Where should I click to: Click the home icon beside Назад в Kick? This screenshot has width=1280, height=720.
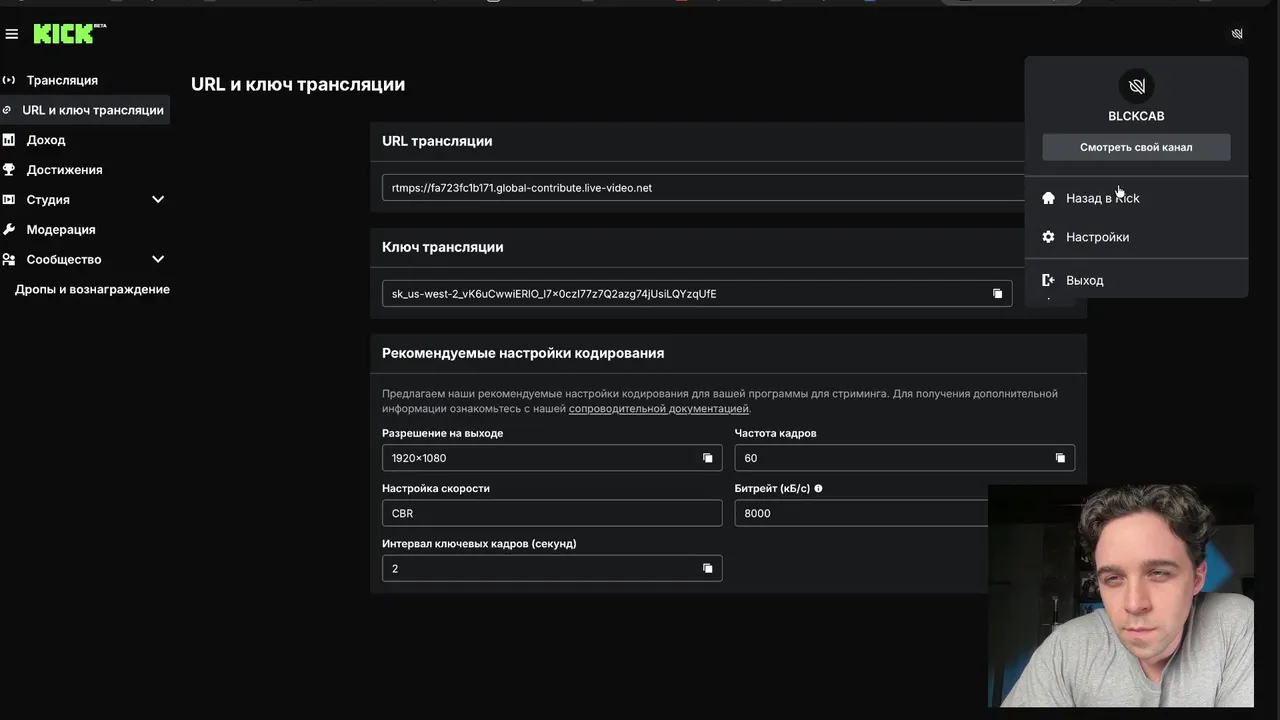tap(1048, 198)
